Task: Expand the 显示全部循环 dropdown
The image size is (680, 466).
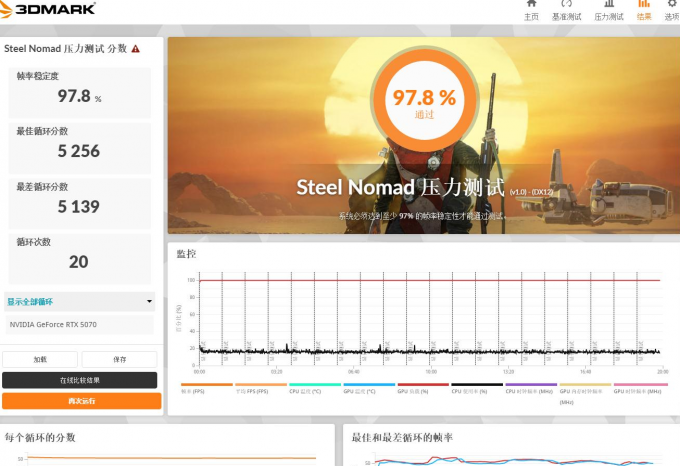Action: click(79, 301)
